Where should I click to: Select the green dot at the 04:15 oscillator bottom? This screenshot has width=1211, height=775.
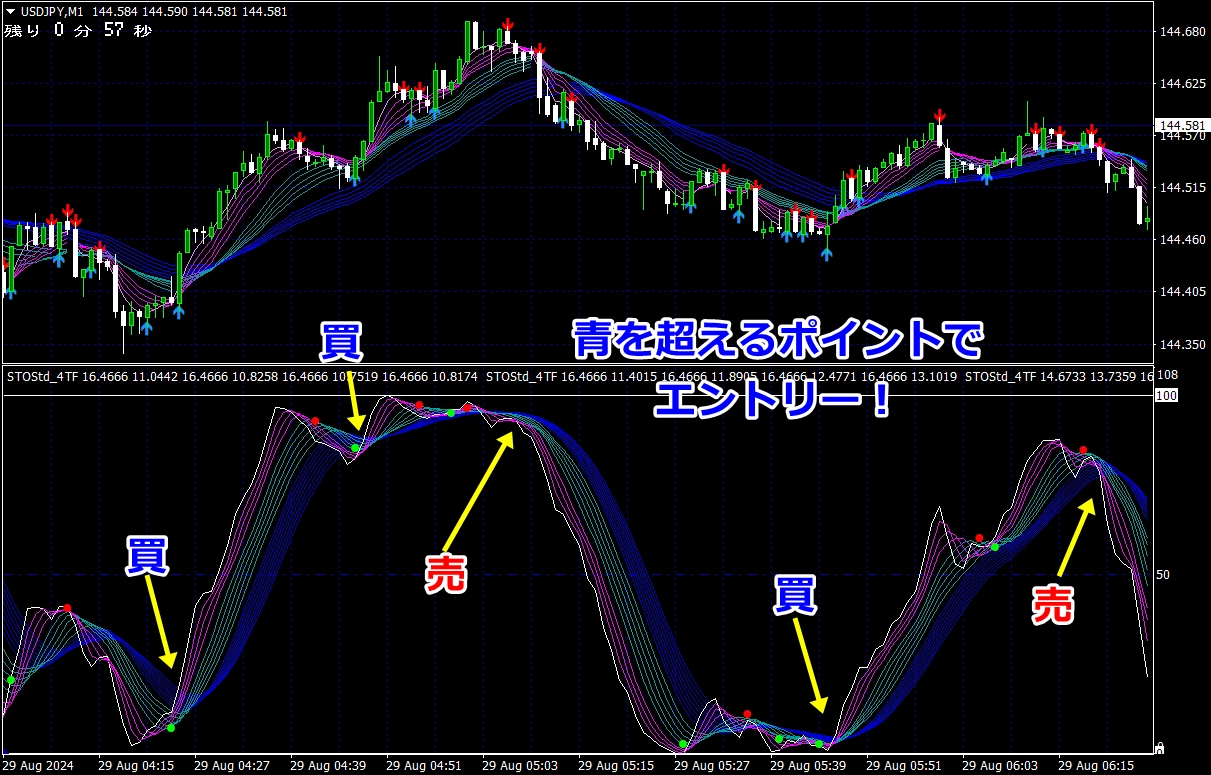point(171,728)
